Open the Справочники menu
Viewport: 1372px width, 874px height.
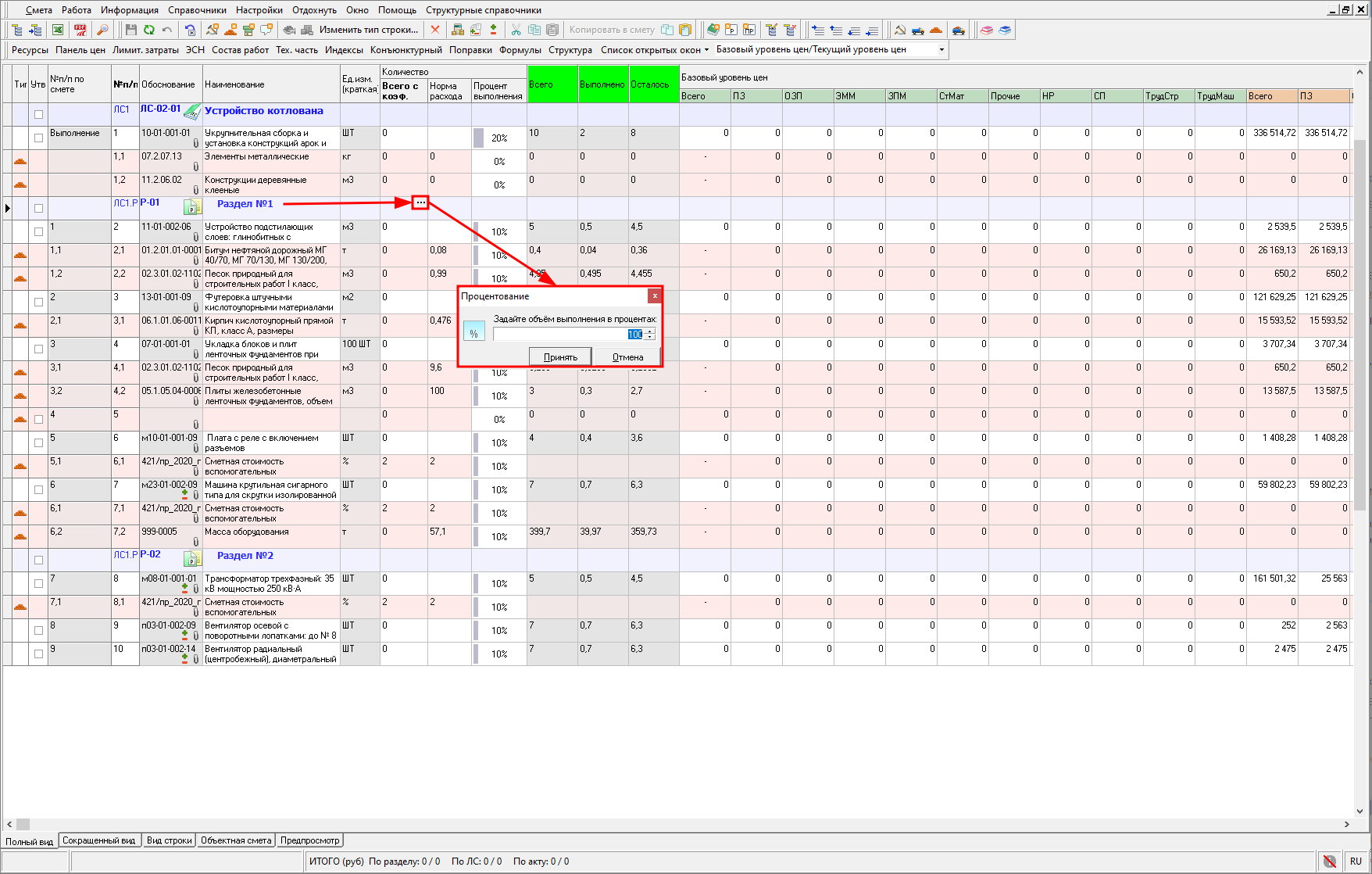(x=197, y=10)
